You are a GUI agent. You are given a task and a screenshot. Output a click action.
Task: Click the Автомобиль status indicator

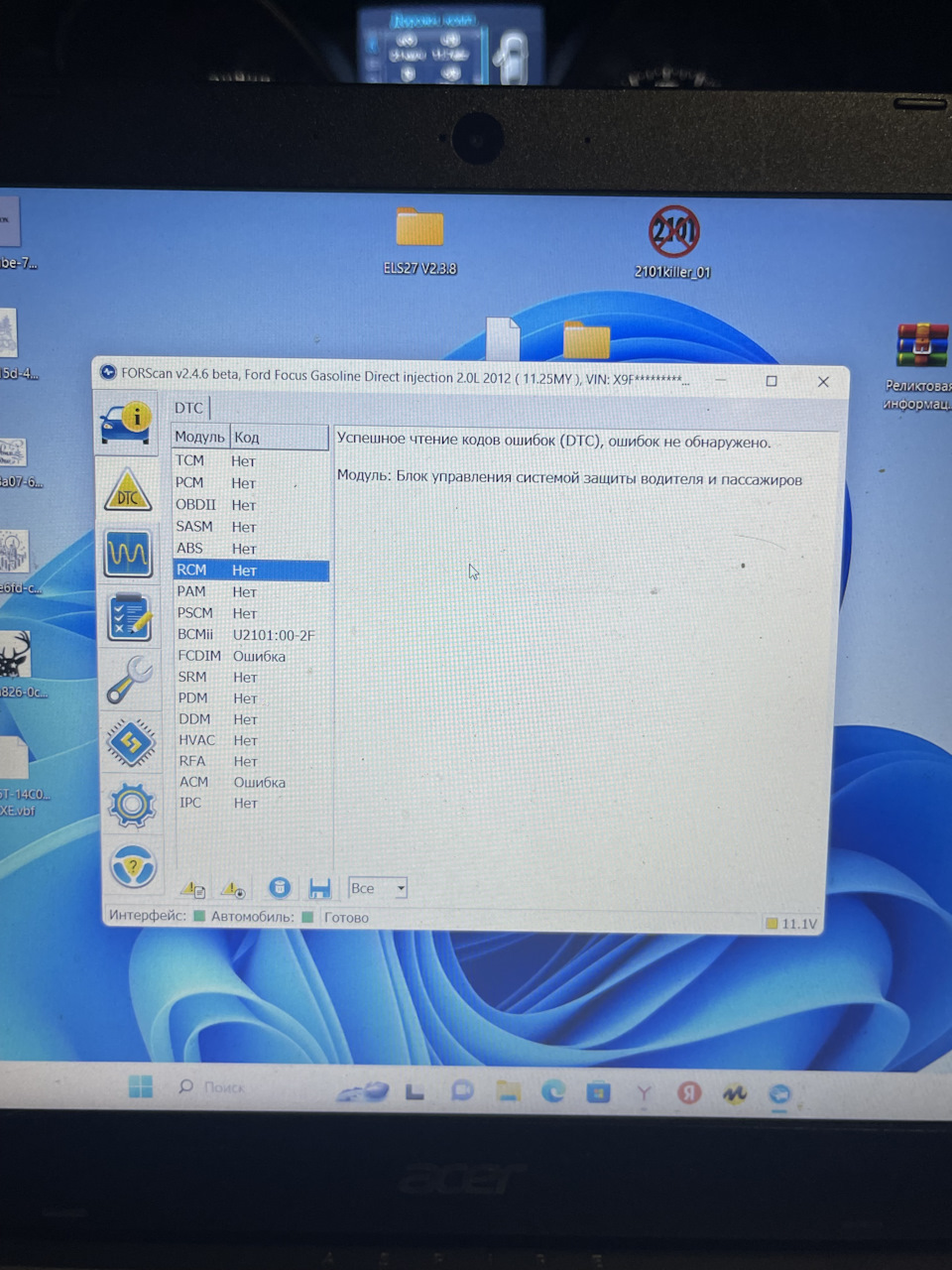click(307, 917)
